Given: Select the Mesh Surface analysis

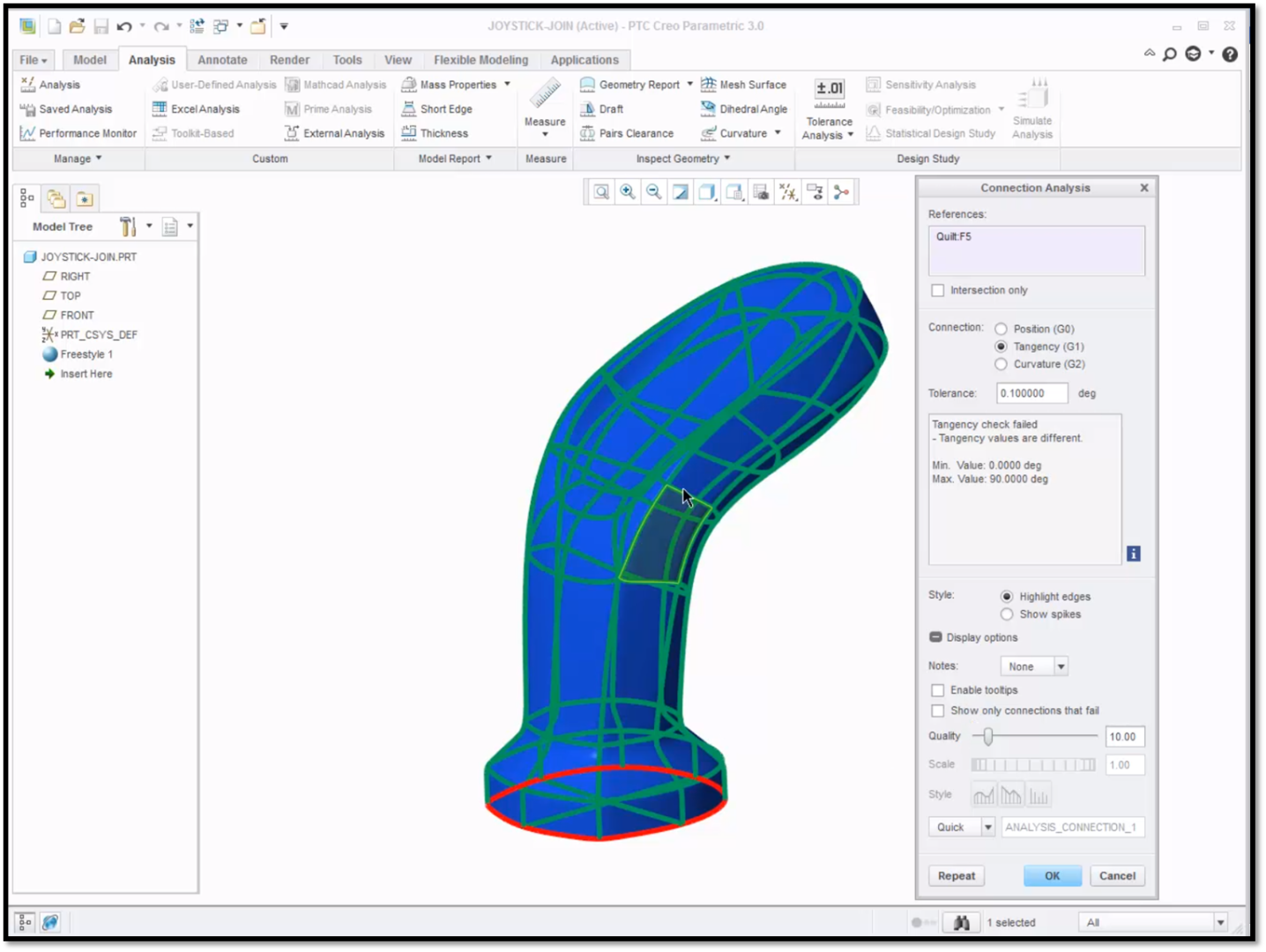Looking at the screenshot, I should coord(743,85).
